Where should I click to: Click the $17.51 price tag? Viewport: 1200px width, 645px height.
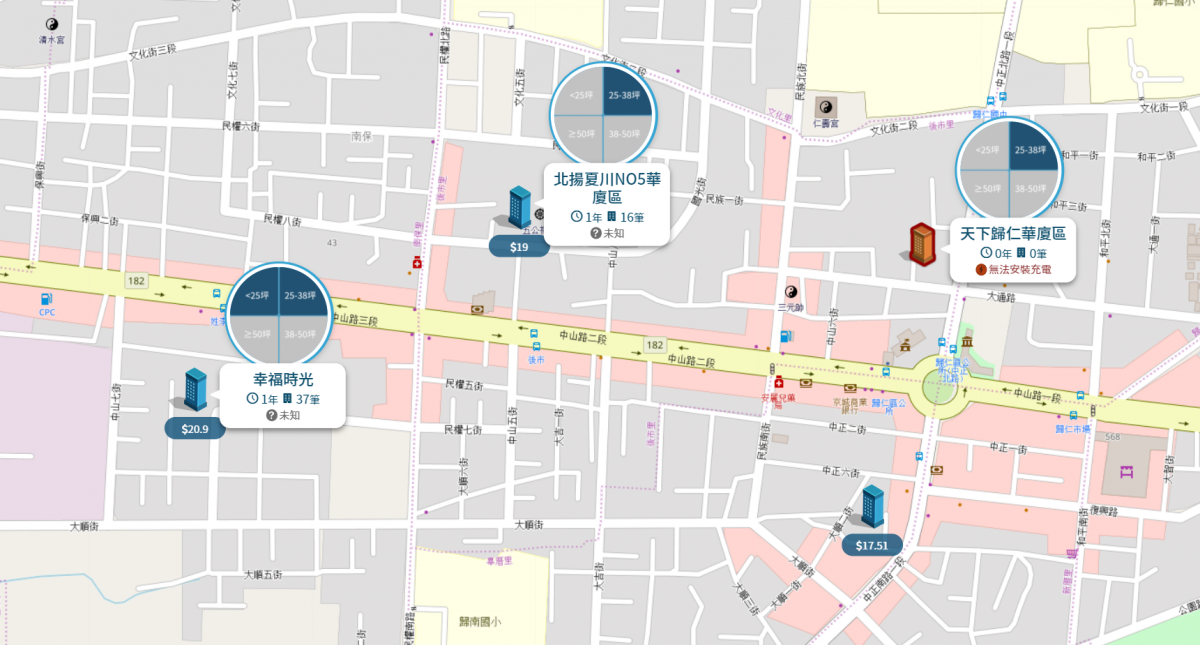pyautogui.click(x=872, y=545)
